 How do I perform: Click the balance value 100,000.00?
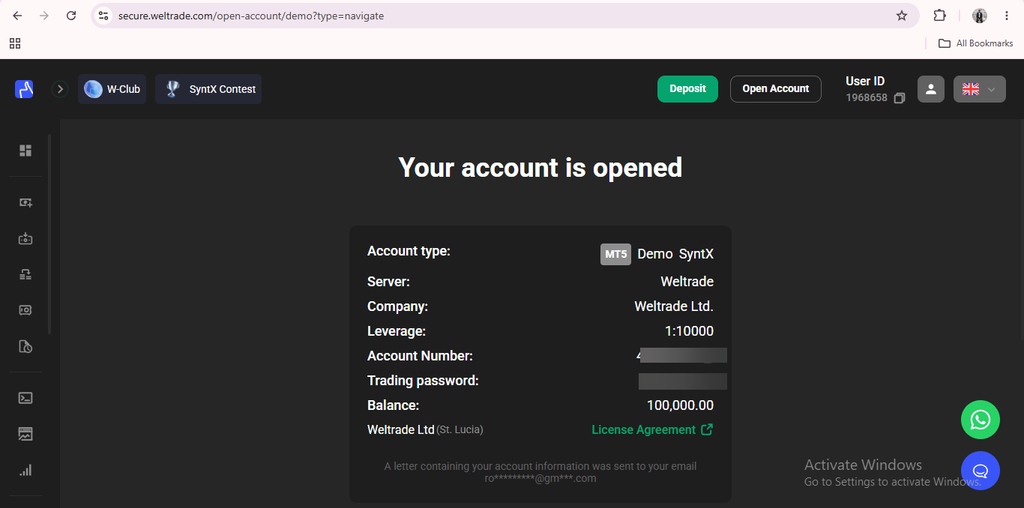pos(680,405)
